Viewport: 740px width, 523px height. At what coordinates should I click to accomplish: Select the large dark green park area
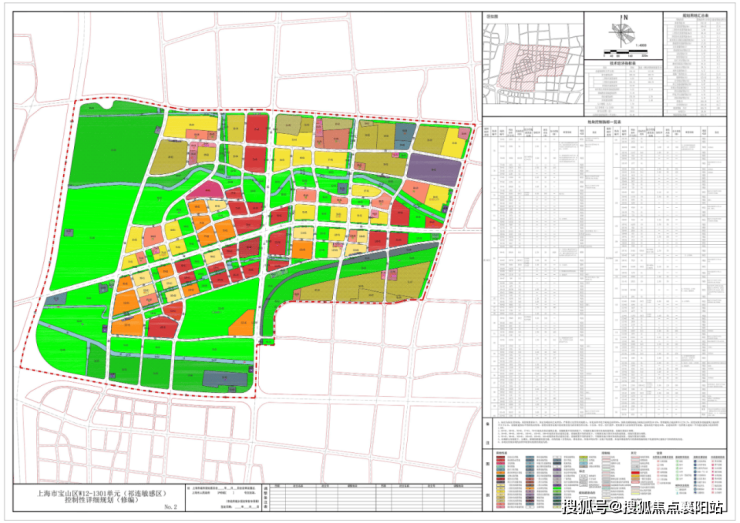tap(114, 151)
